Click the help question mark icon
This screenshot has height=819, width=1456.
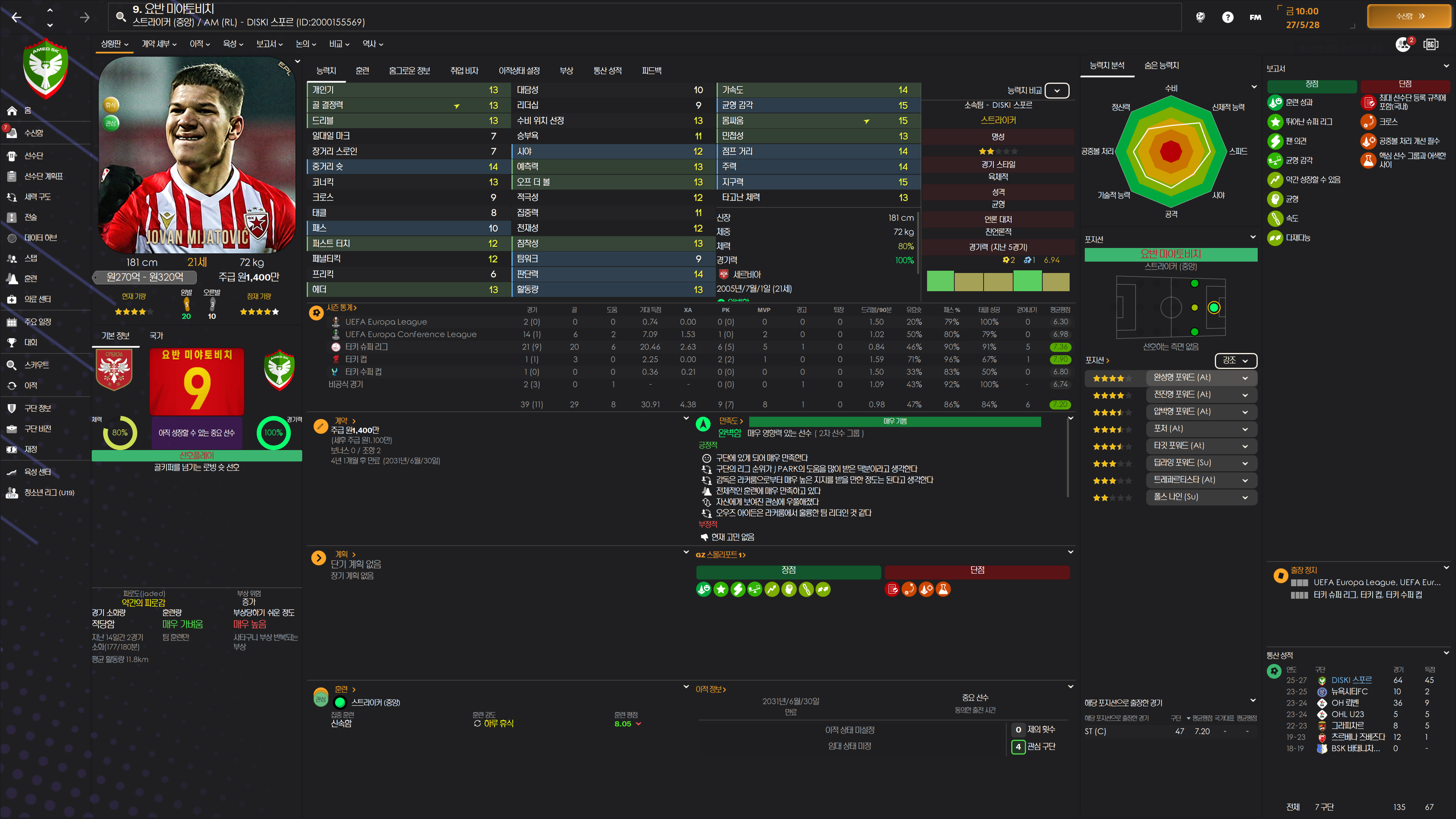click(1227, 17)
